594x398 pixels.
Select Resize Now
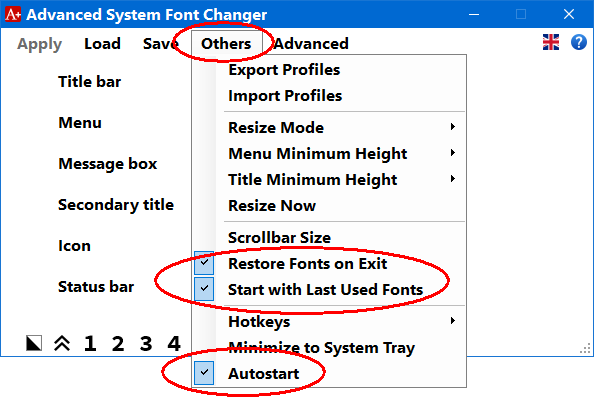click(x=329, y=206)
